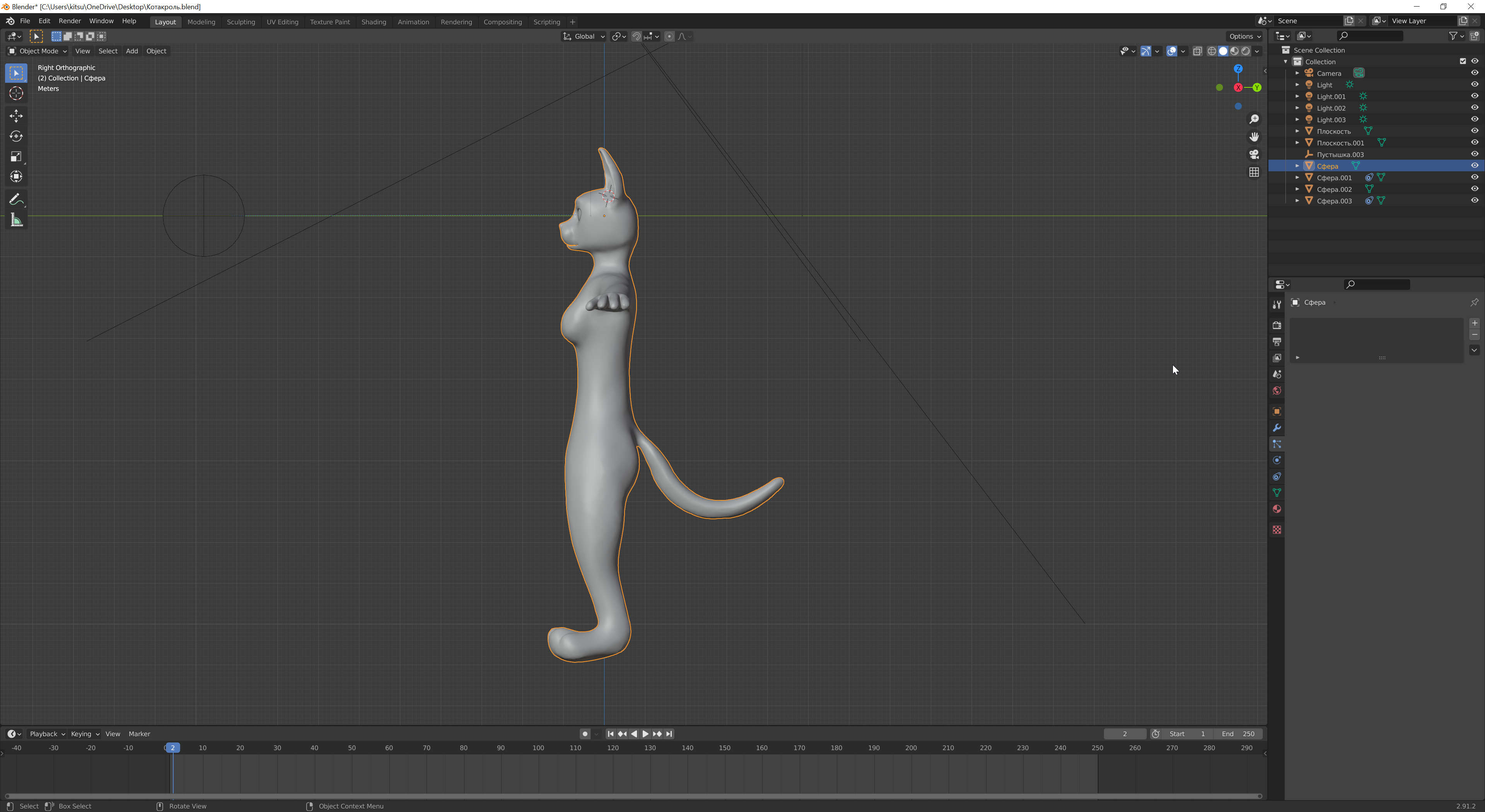Screen dimensions: 1485x812
Task: Select the Rotate tool
Action: pos(15,136)
